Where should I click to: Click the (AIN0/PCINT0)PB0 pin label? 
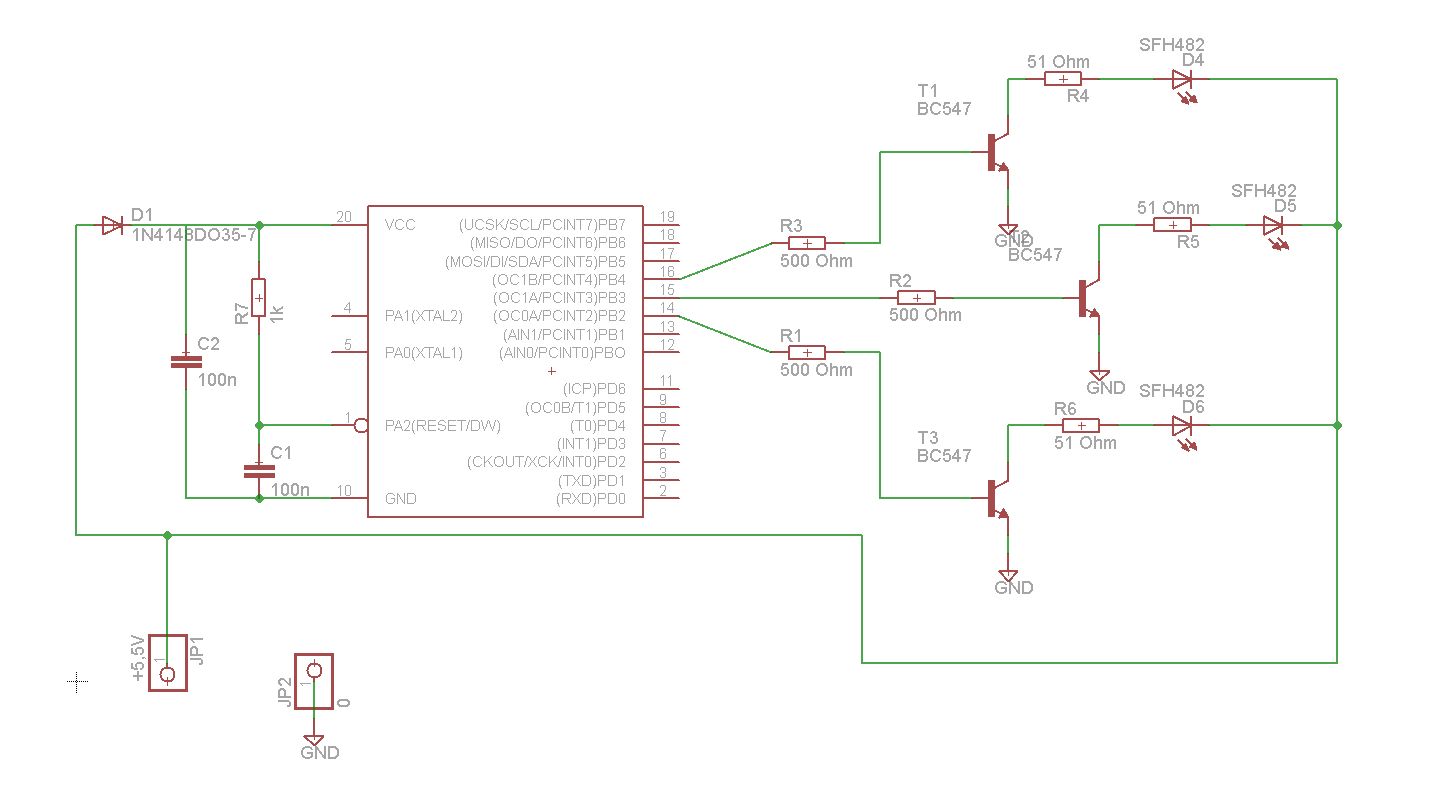[562, 352]
